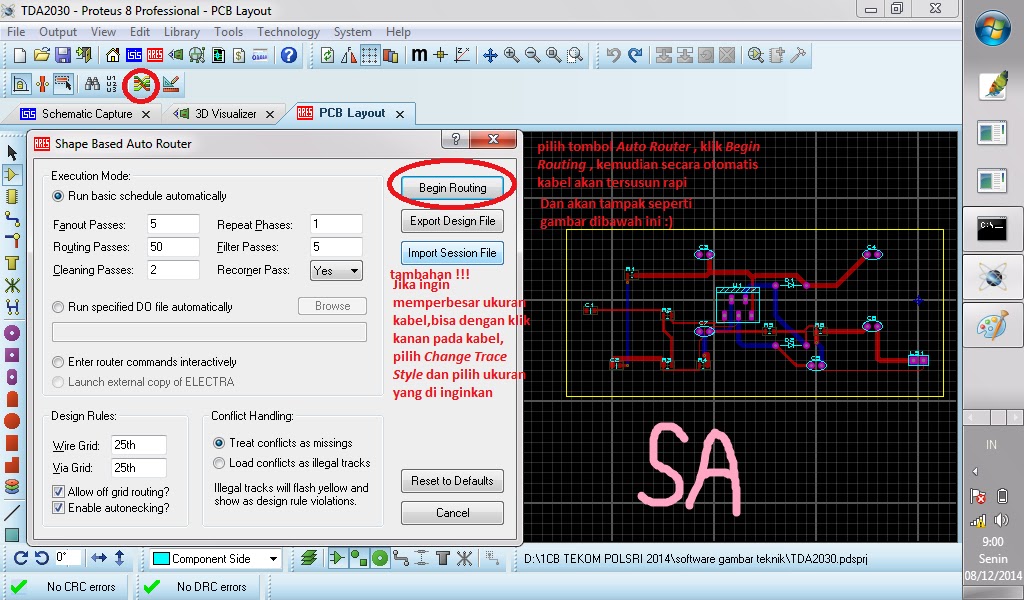Click the Begin Routing button
The height and width of the screenshot is (600, 1024).
(x=453, y=188)
